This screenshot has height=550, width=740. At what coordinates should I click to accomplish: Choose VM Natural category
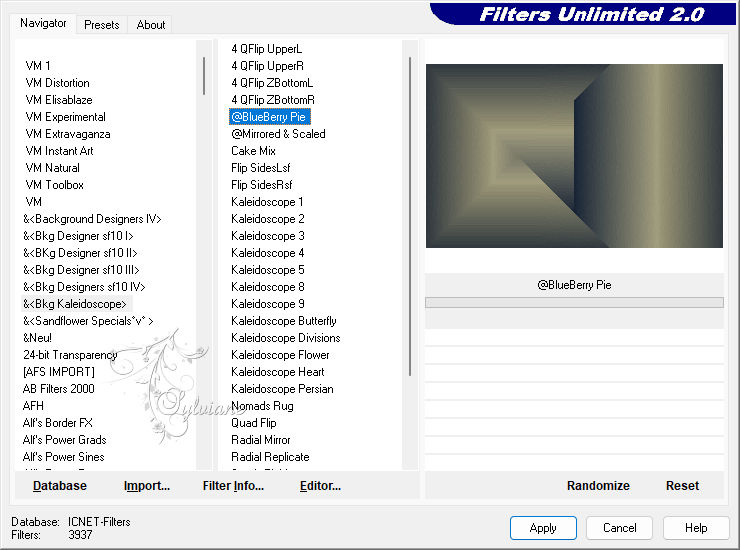point(52,168)
